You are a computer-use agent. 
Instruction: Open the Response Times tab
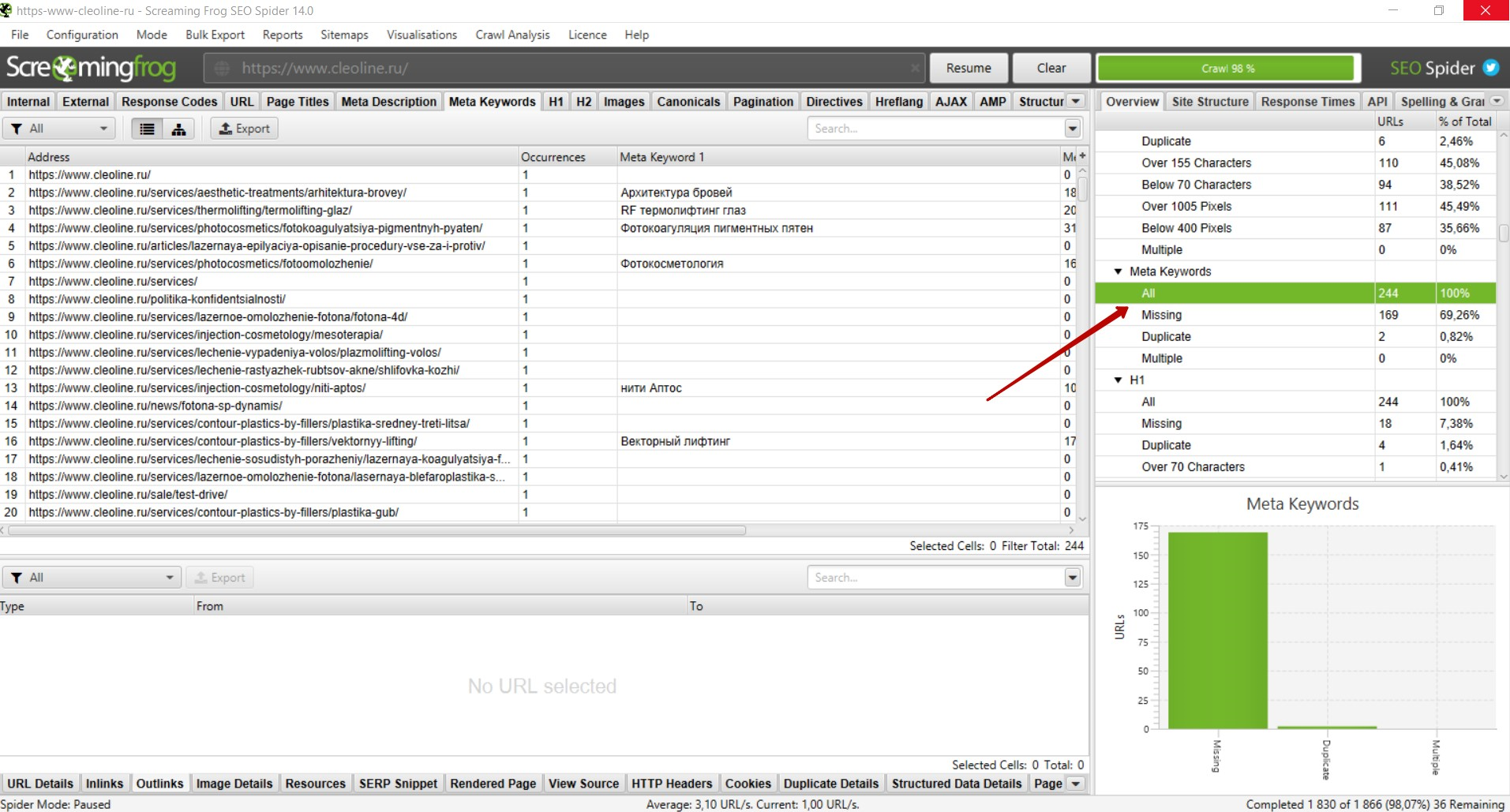click(1307, 102)
